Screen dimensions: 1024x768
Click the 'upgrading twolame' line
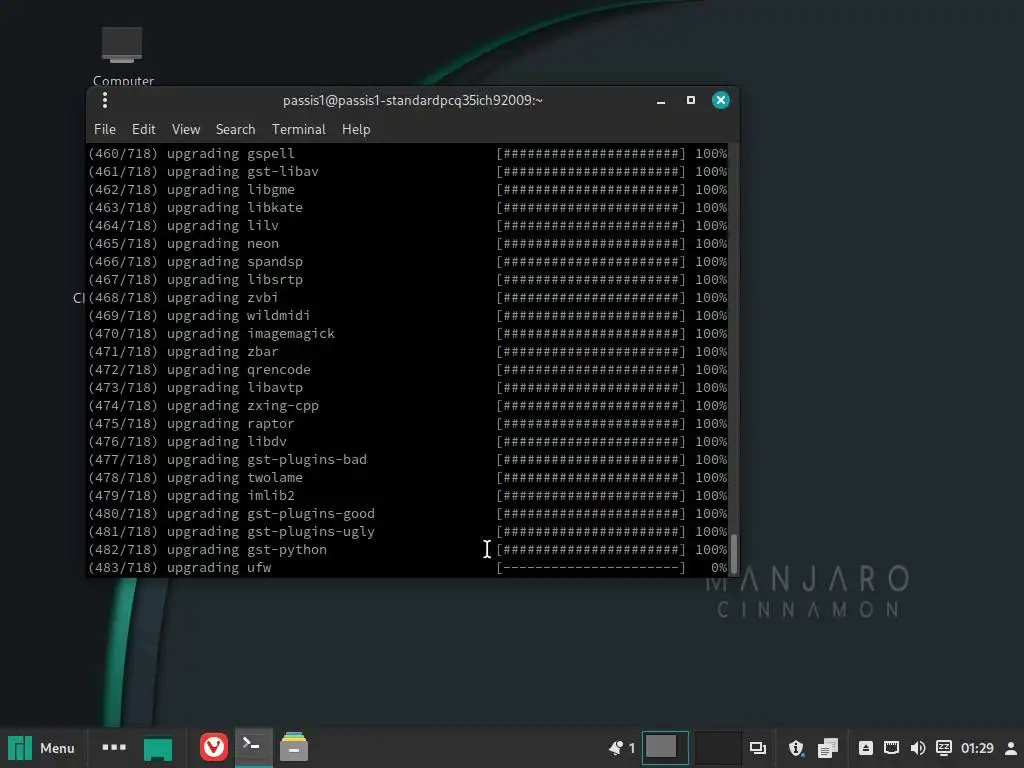click(408, 477)
